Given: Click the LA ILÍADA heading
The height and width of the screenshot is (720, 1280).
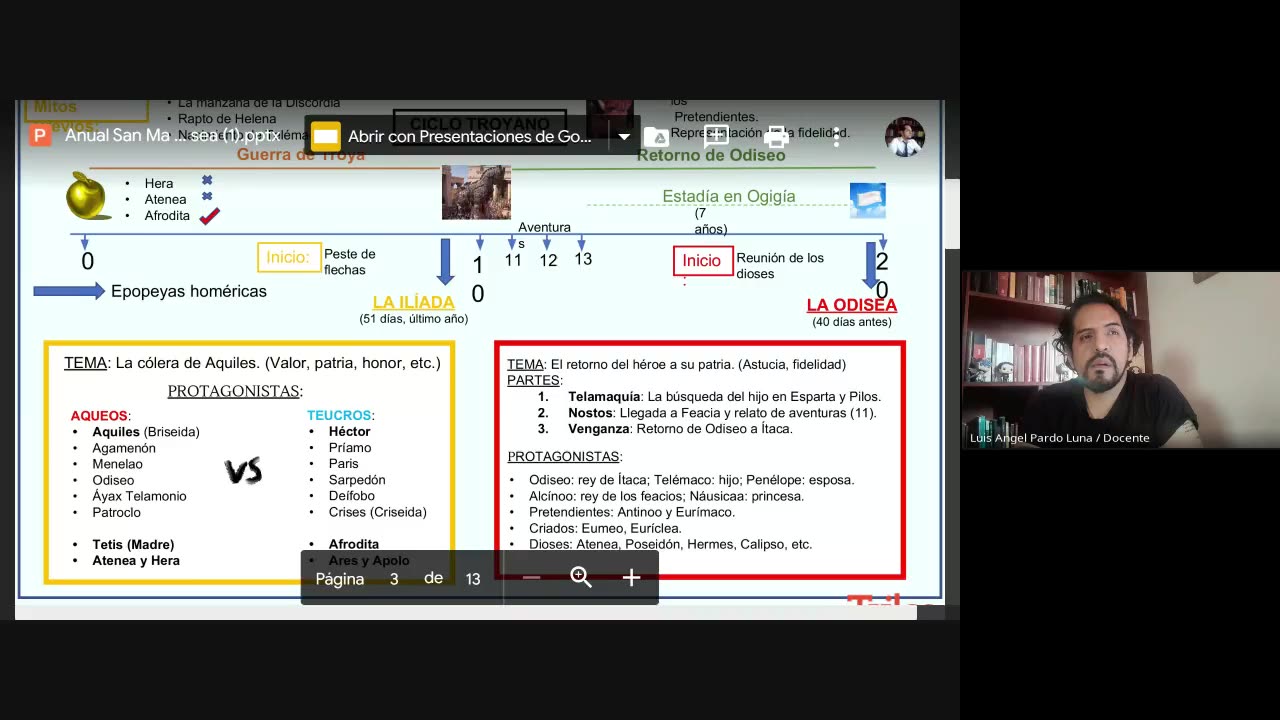Looking at the screenshot, I should (413, 302).
